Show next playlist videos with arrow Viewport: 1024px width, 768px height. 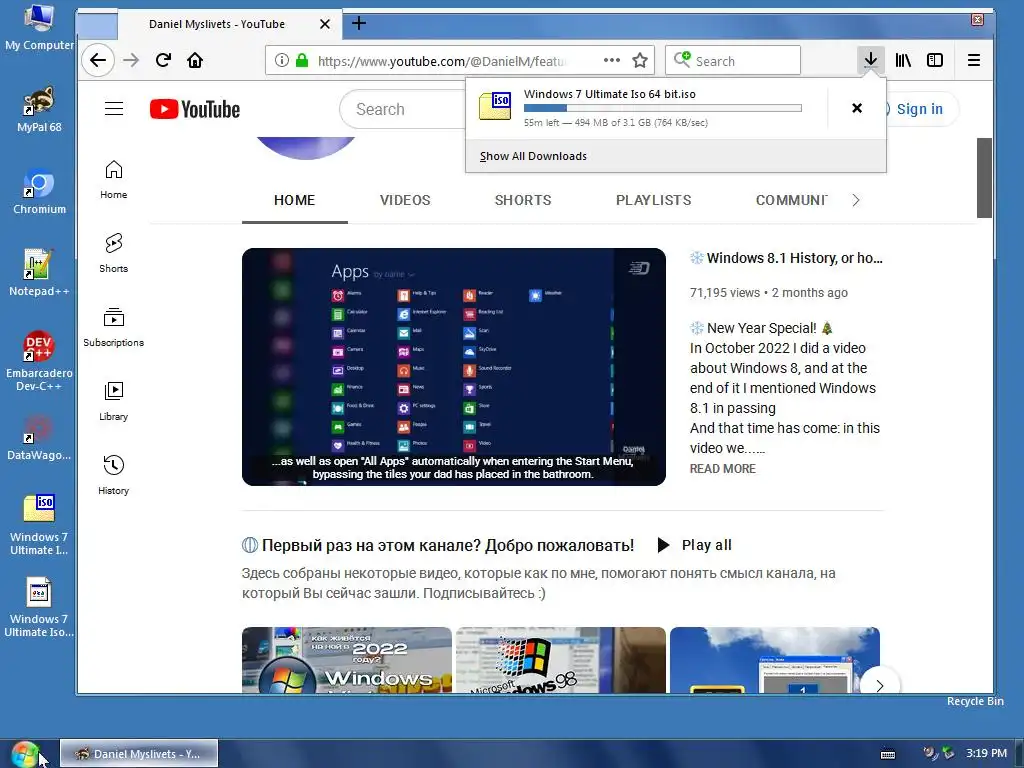pyautogui.click(x=880, y=685)
